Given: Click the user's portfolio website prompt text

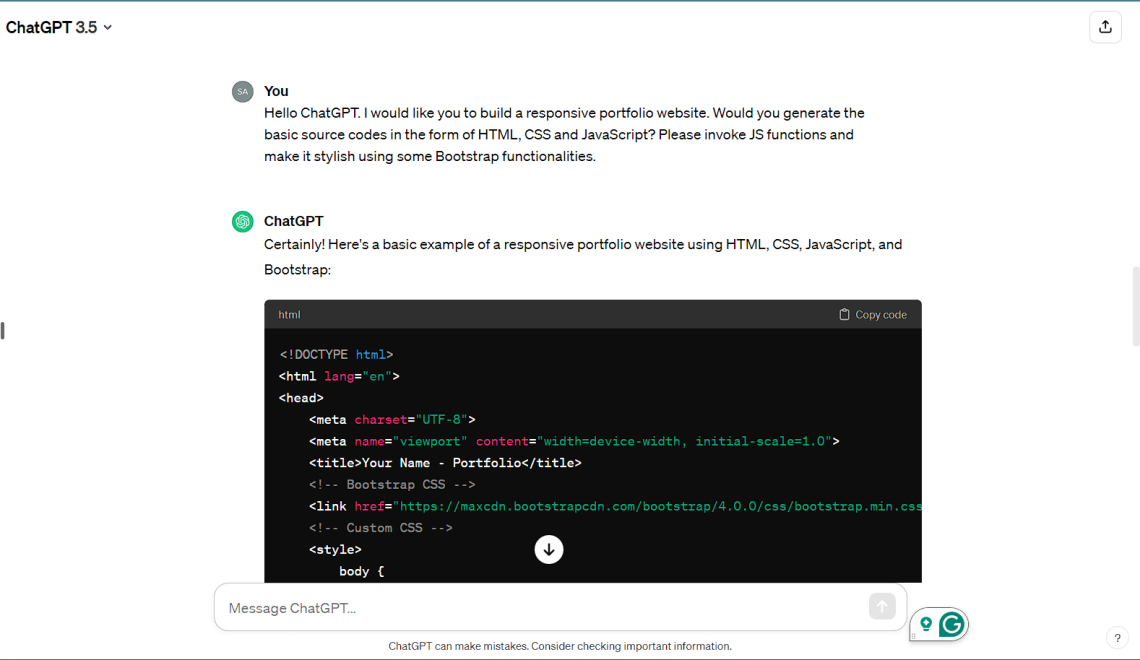Looking at the screenshot, I should (x=563, y=134).
